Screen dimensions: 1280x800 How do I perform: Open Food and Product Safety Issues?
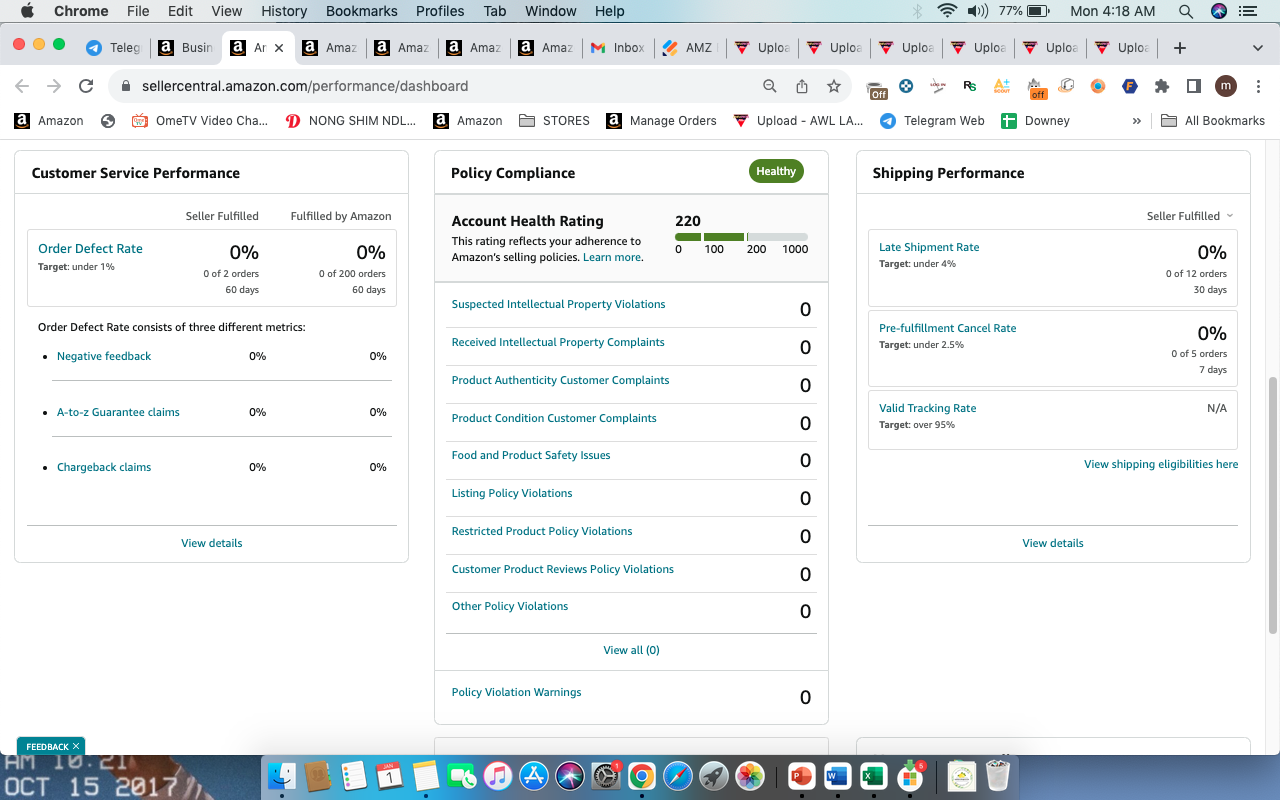click(x=531, y=455)
